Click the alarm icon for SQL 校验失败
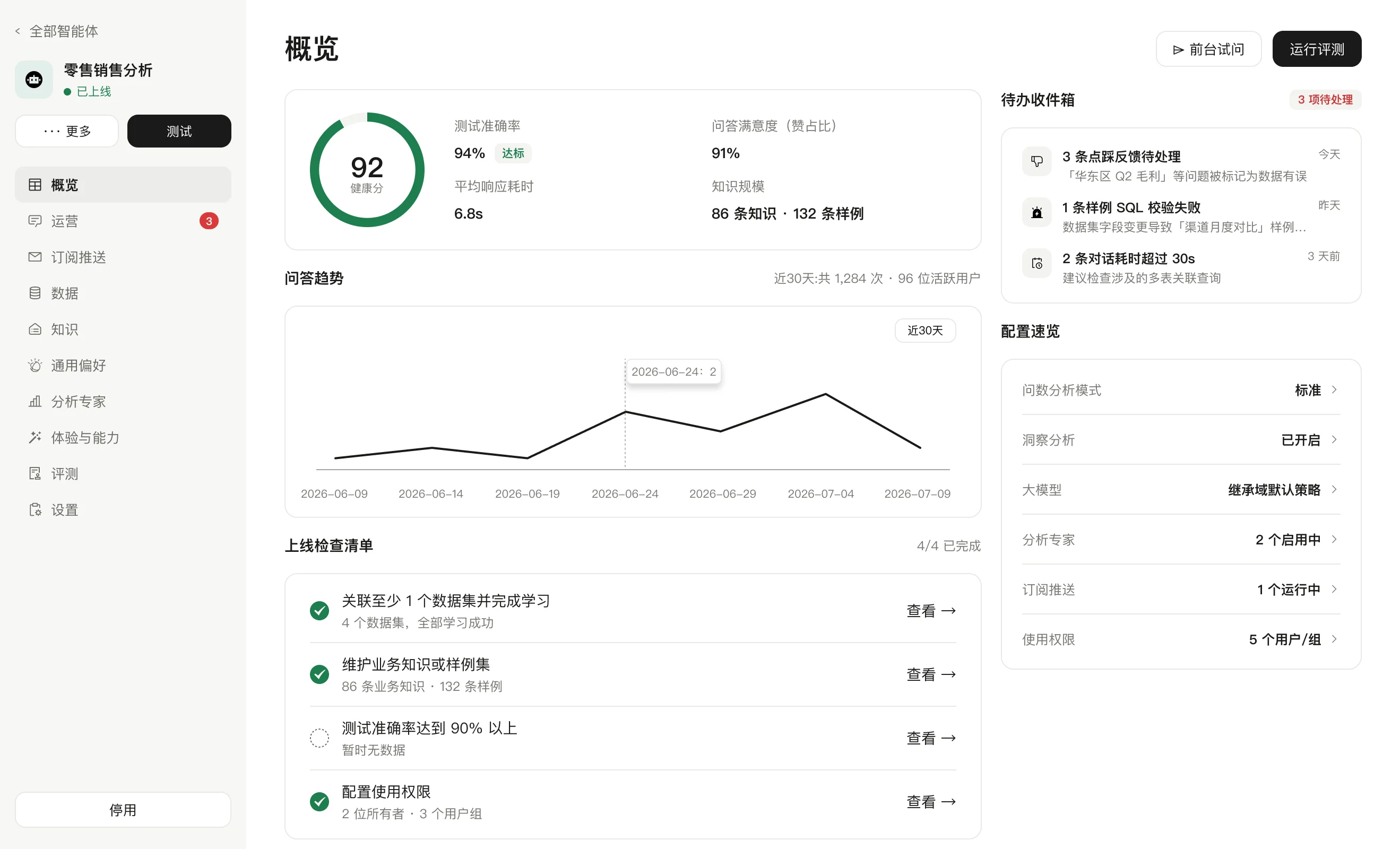The width and height of the screenshot is (1400, 849). tap(1037, 213)
